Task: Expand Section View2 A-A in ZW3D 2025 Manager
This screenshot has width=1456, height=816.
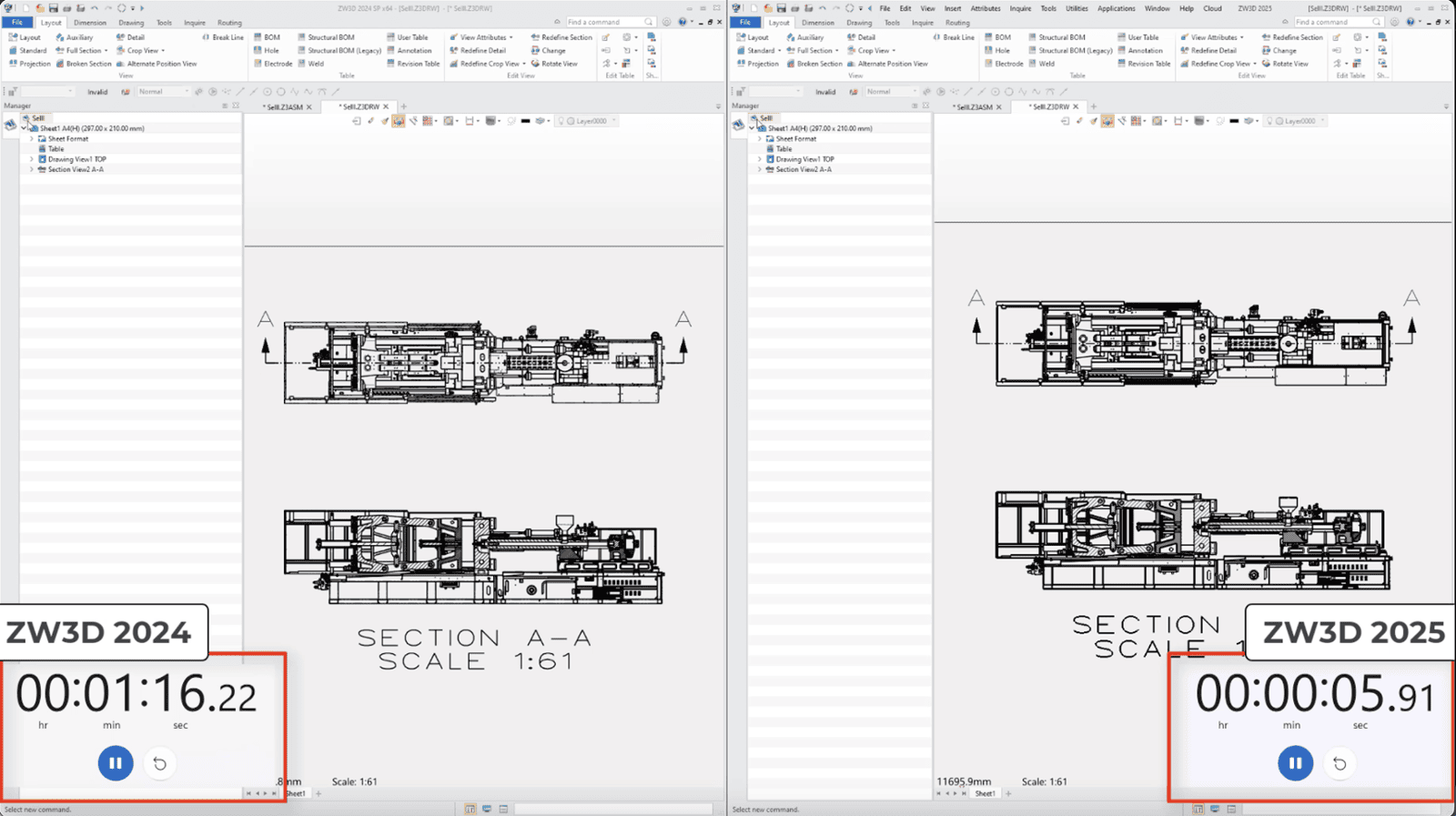Action: tap(760, 169)
